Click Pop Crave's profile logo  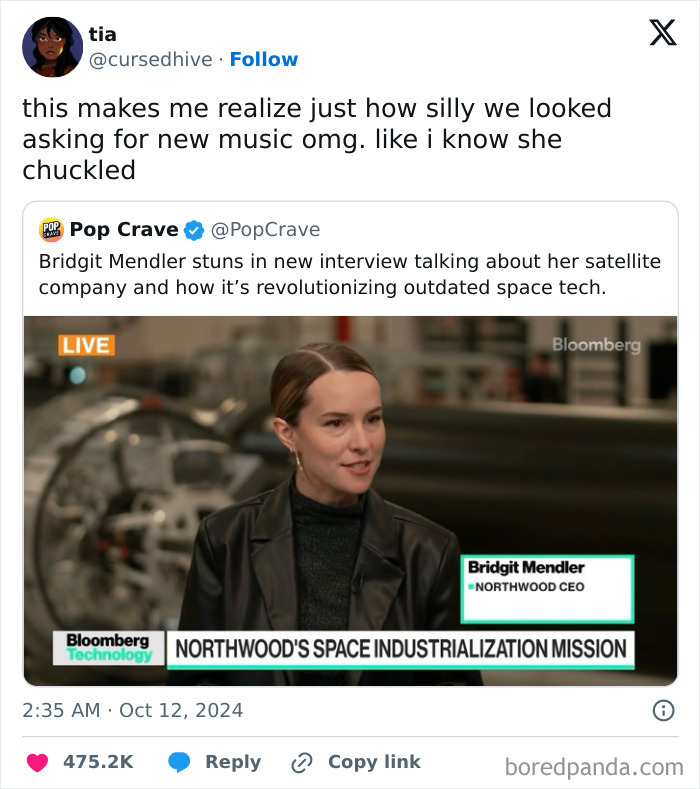click(51, 230)
